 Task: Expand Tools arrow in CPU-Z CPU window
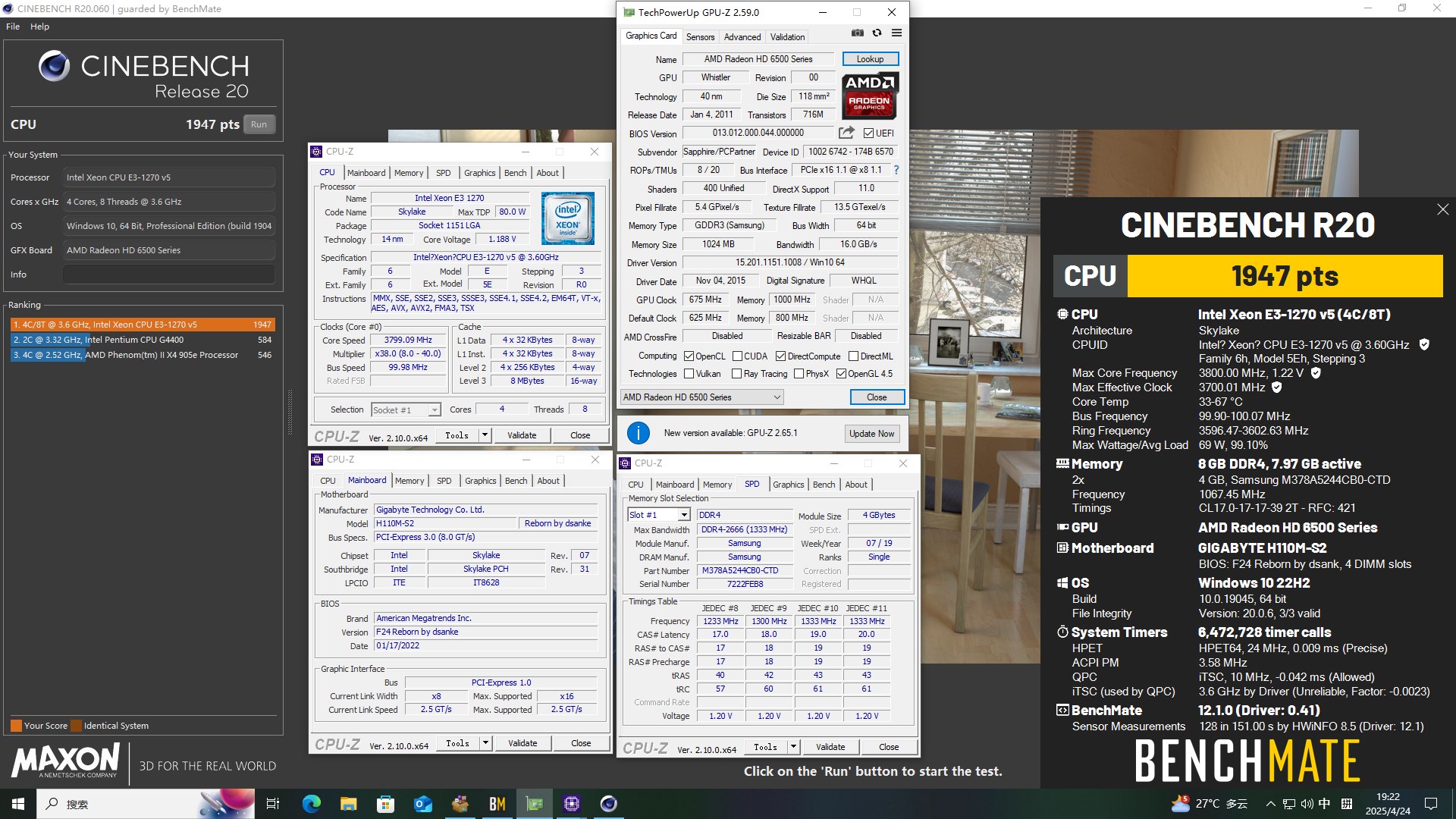pos(485,435)
